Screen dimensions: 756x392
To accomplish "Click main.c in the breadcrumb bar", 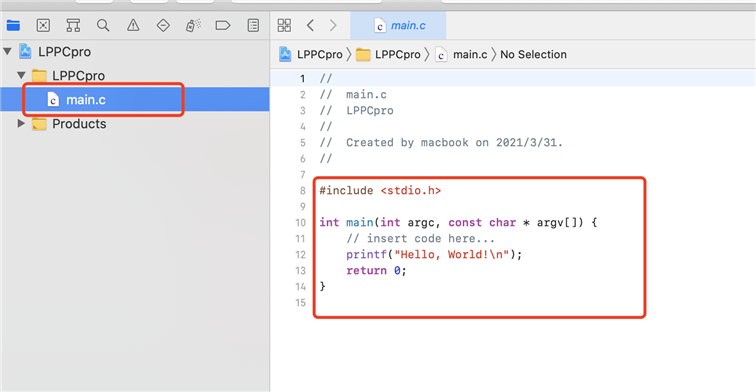I will click(461, 54).
